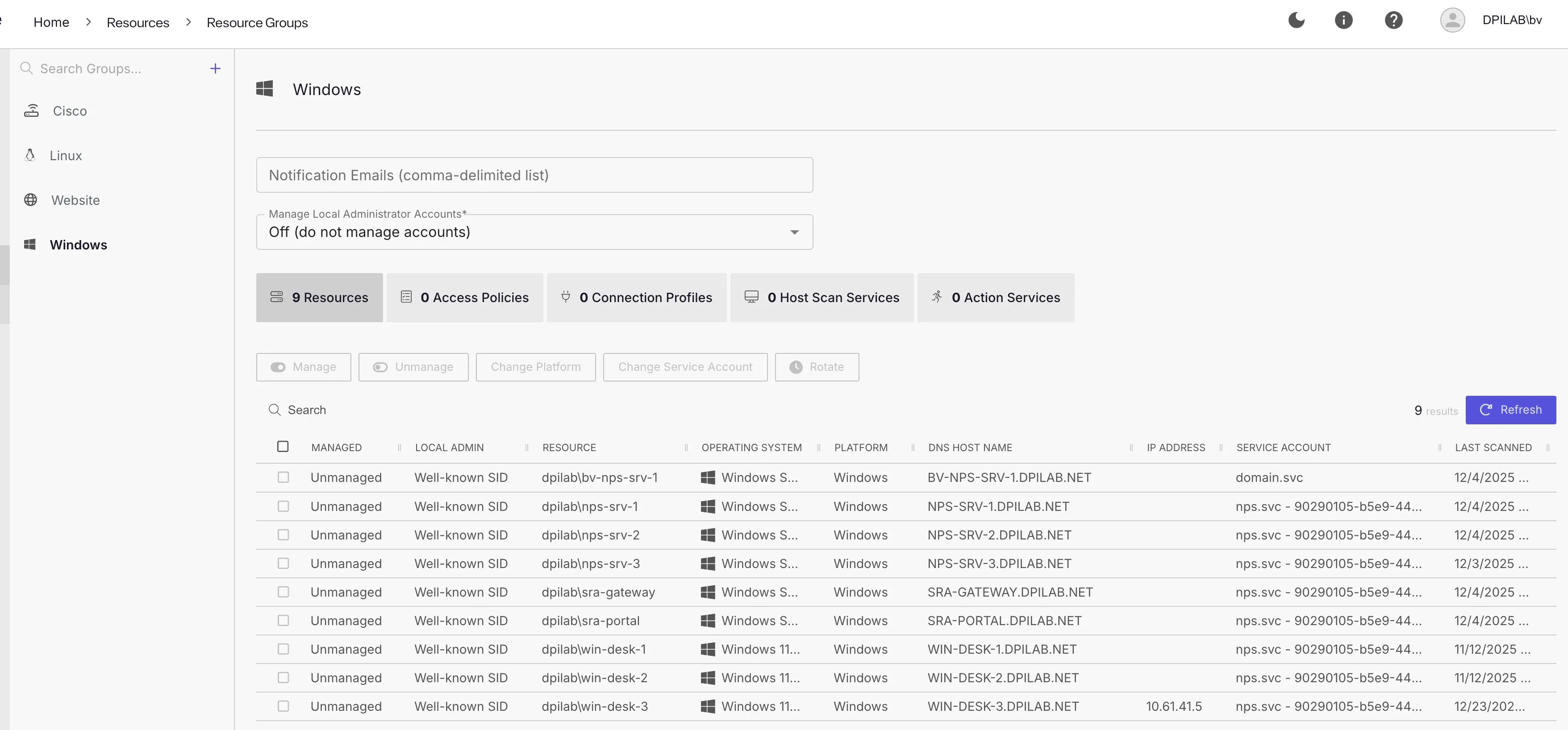
Task: Click the Linux penguin icon
Action: point(30,155)
